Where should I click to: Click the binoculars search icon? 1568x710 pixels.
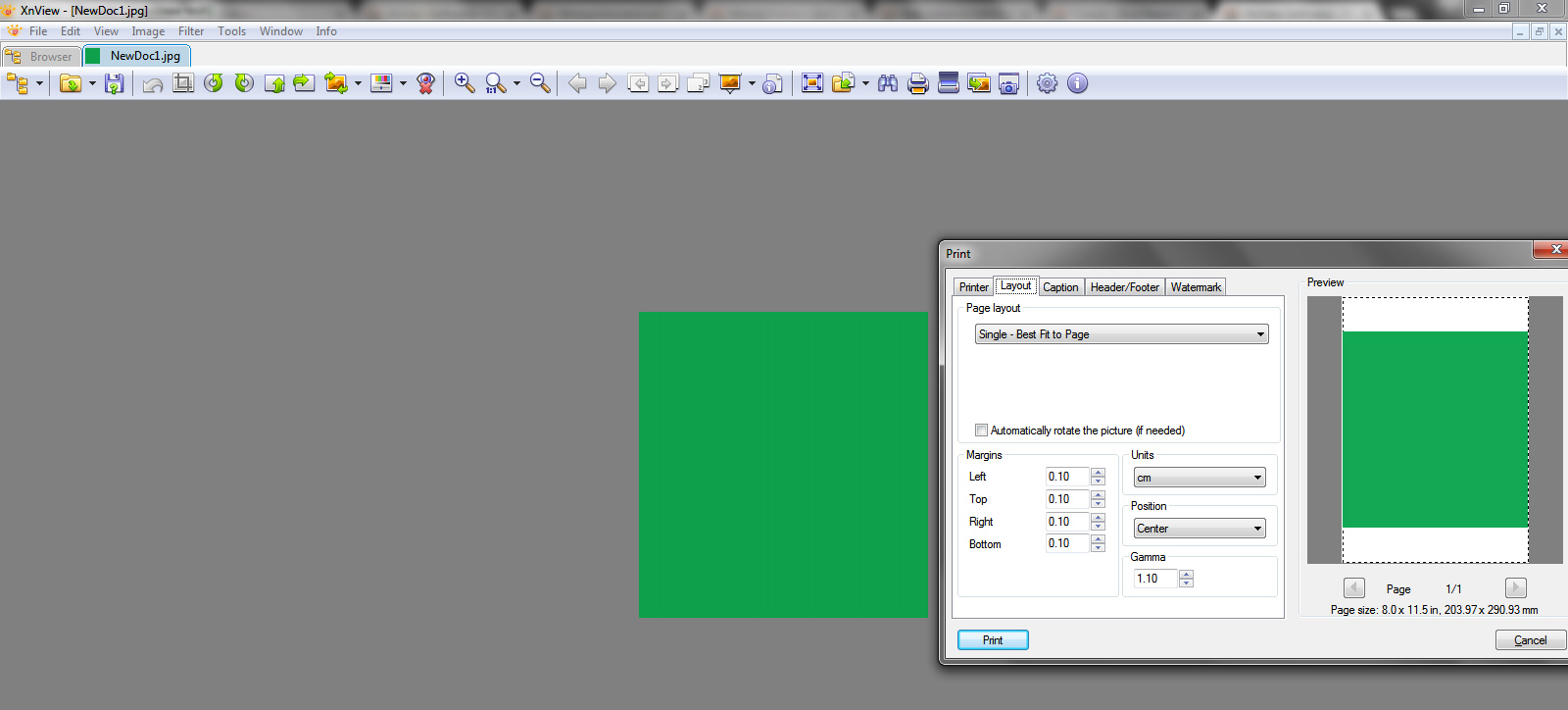[x=888, y=83]
